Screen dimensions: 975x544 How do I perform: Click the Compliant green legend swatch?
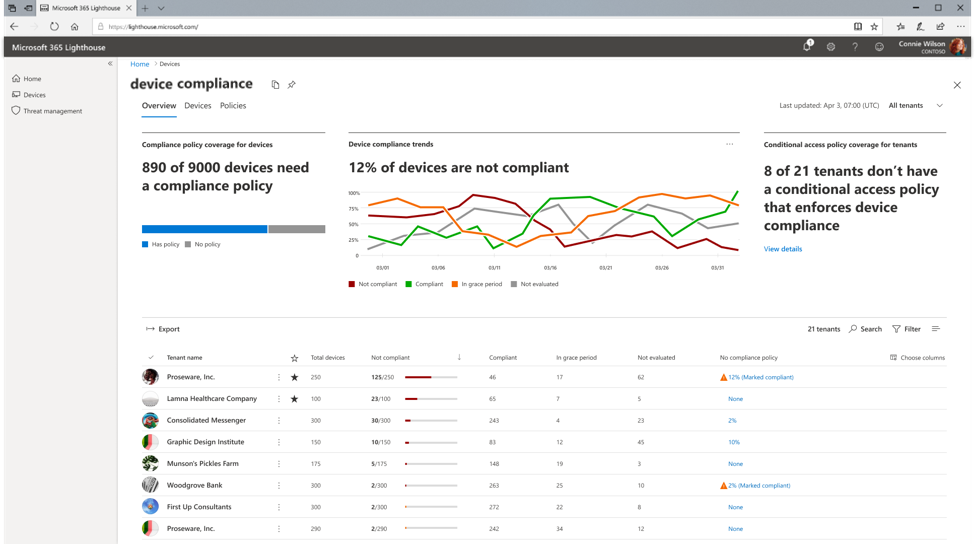(409, 284)
